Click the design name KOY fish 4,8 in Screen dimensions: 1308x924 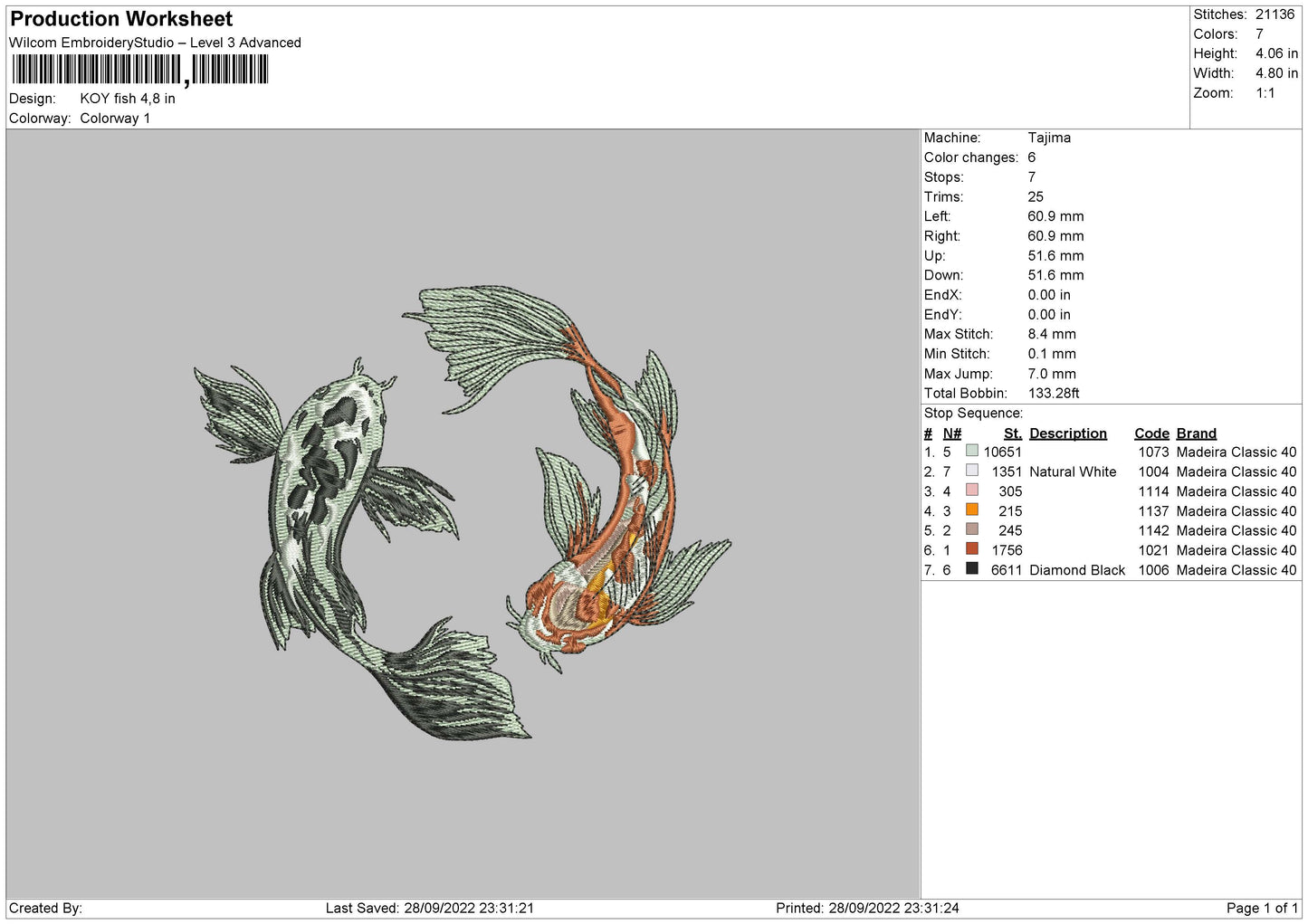[128, 99]
